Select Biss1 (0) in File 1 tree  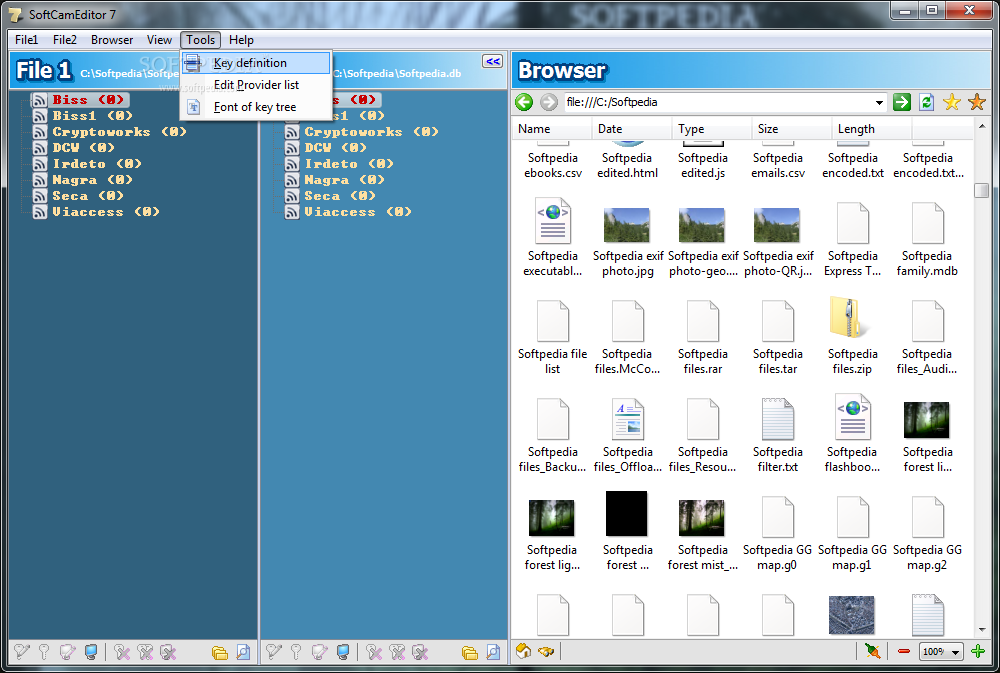[x=92, y=115]
